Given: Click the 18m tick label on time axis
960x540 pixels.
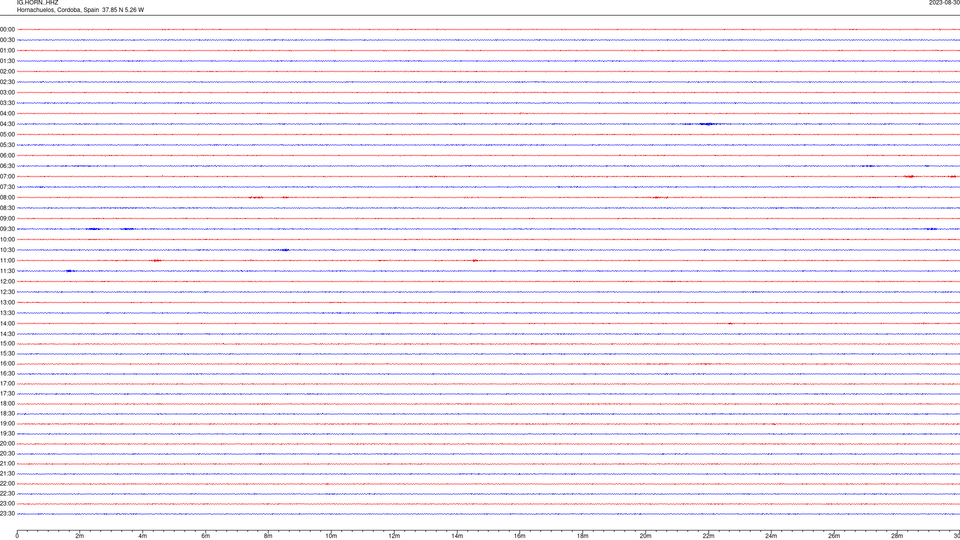Looking at the screenshot, I should [x=582, y=536].
